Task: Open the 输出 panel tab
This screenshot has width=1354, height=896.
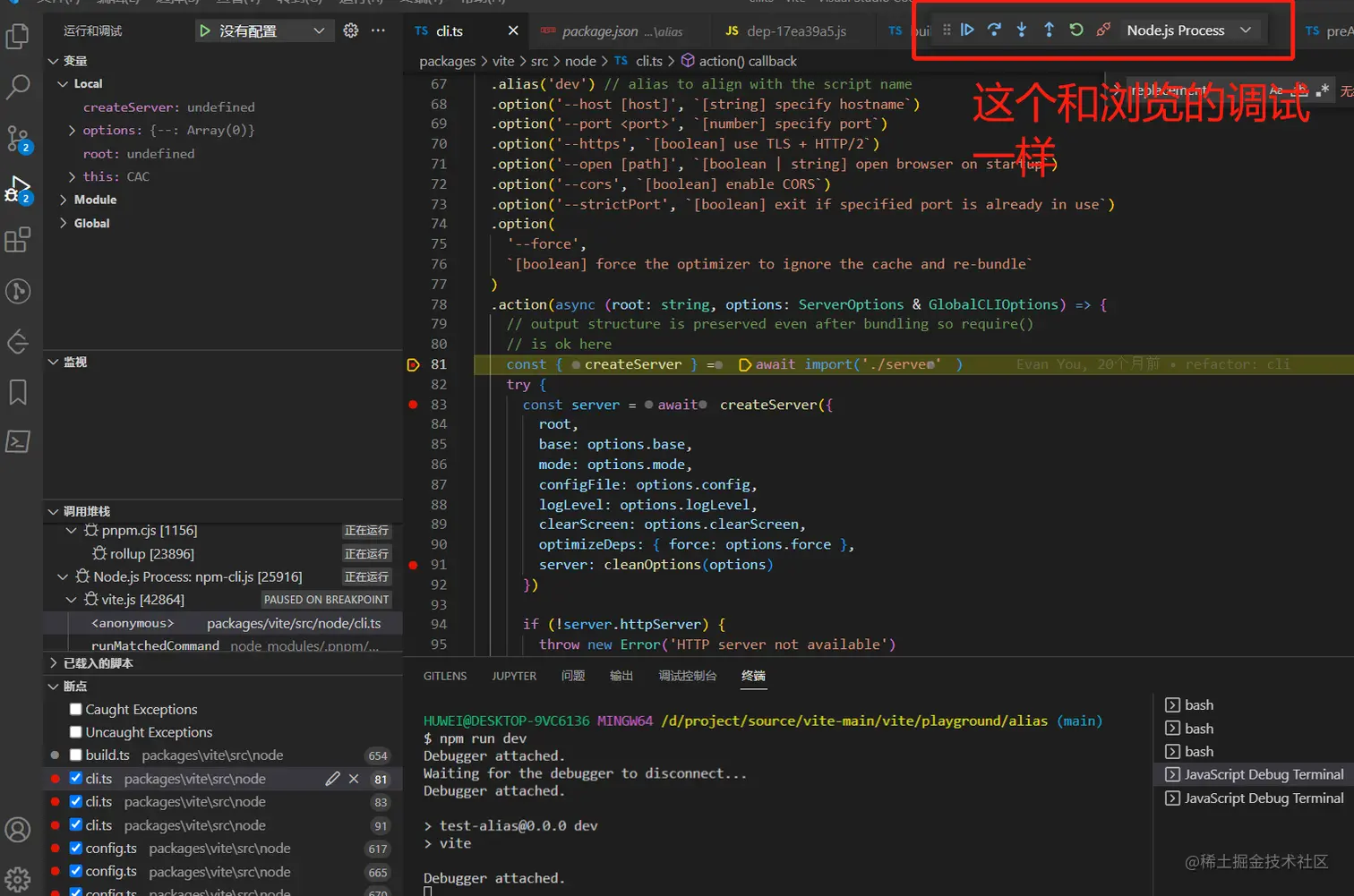Action: pos(621,676)
